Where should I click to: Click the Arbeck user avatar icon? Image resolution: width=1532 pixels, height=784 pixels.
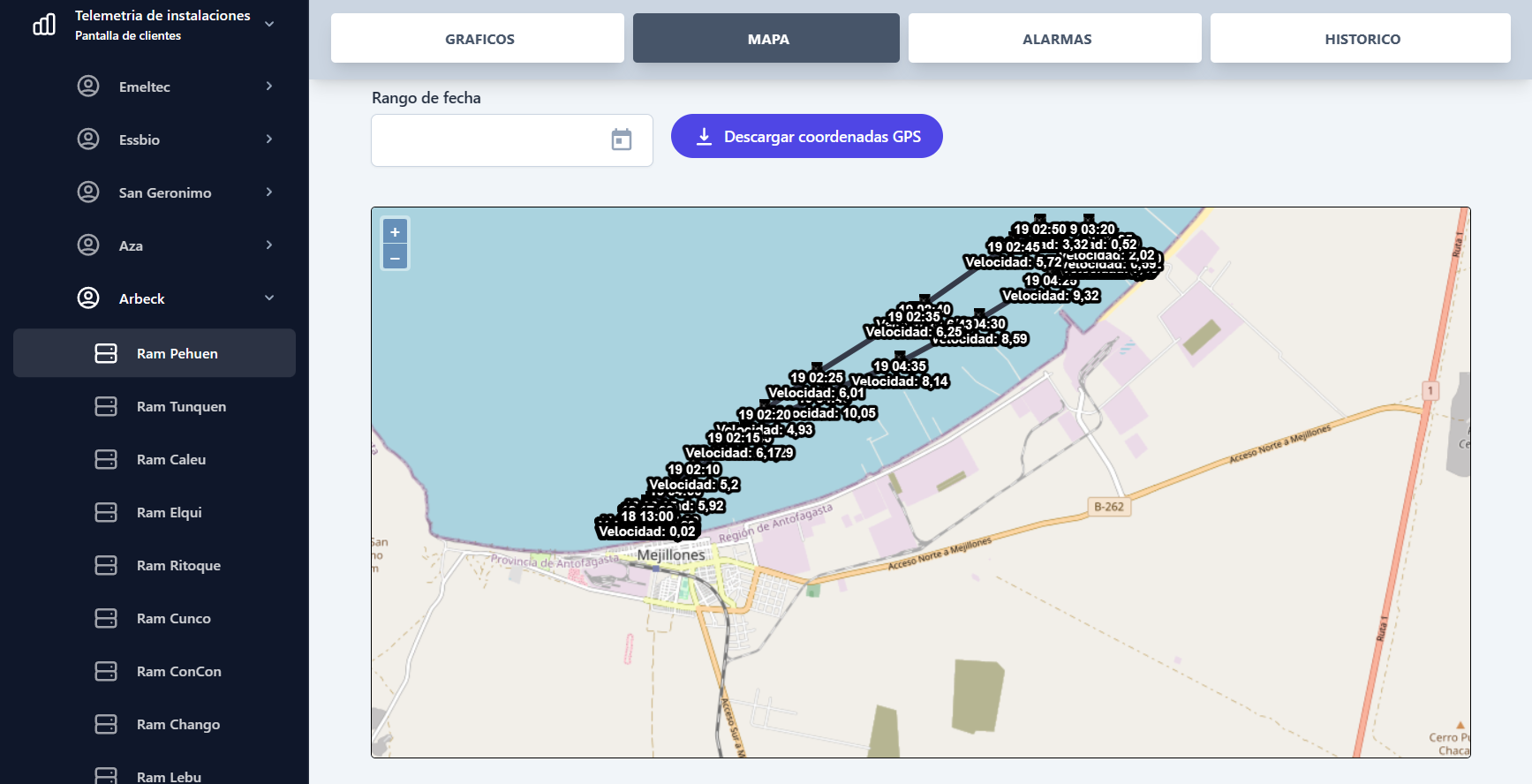tap(88, 298)
